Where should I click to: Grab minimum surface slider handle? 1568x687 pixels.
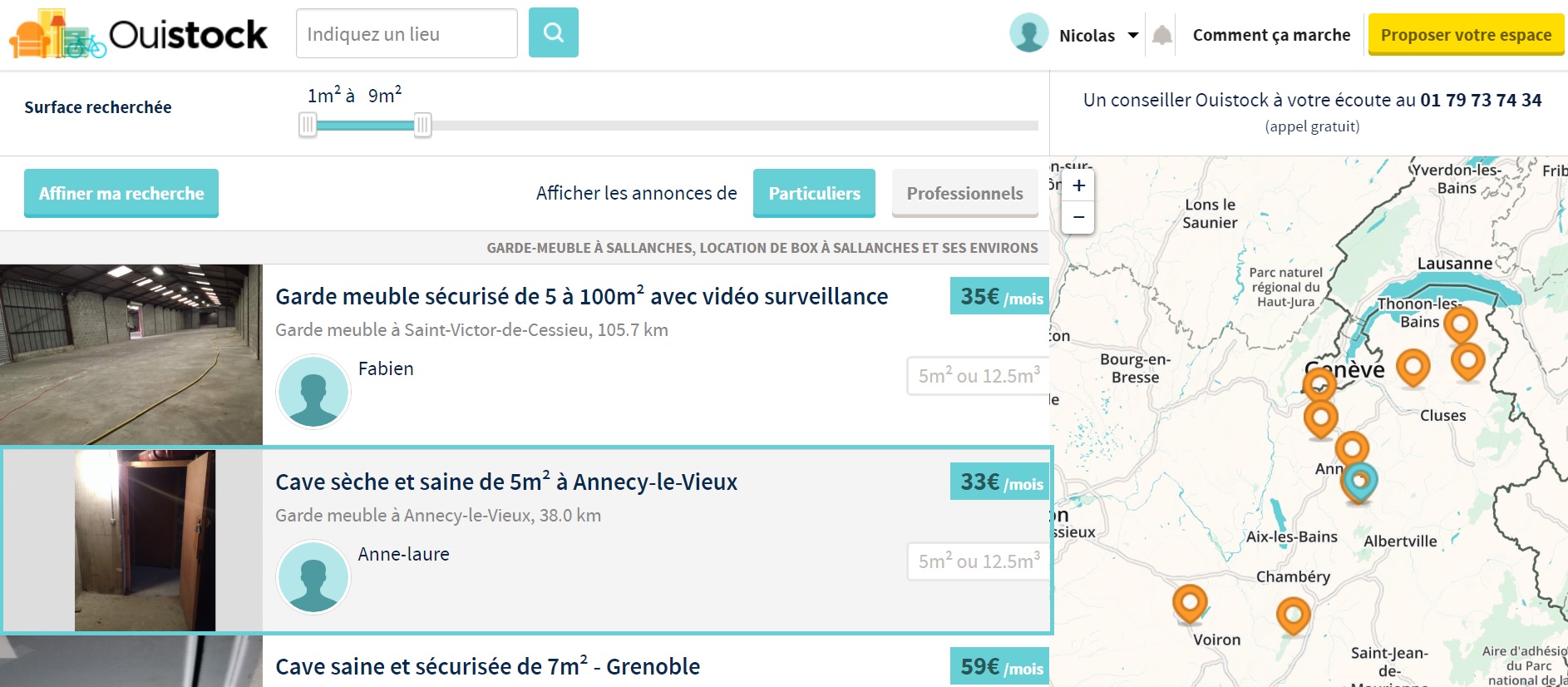pyautogui.click(x=308, y=126)
